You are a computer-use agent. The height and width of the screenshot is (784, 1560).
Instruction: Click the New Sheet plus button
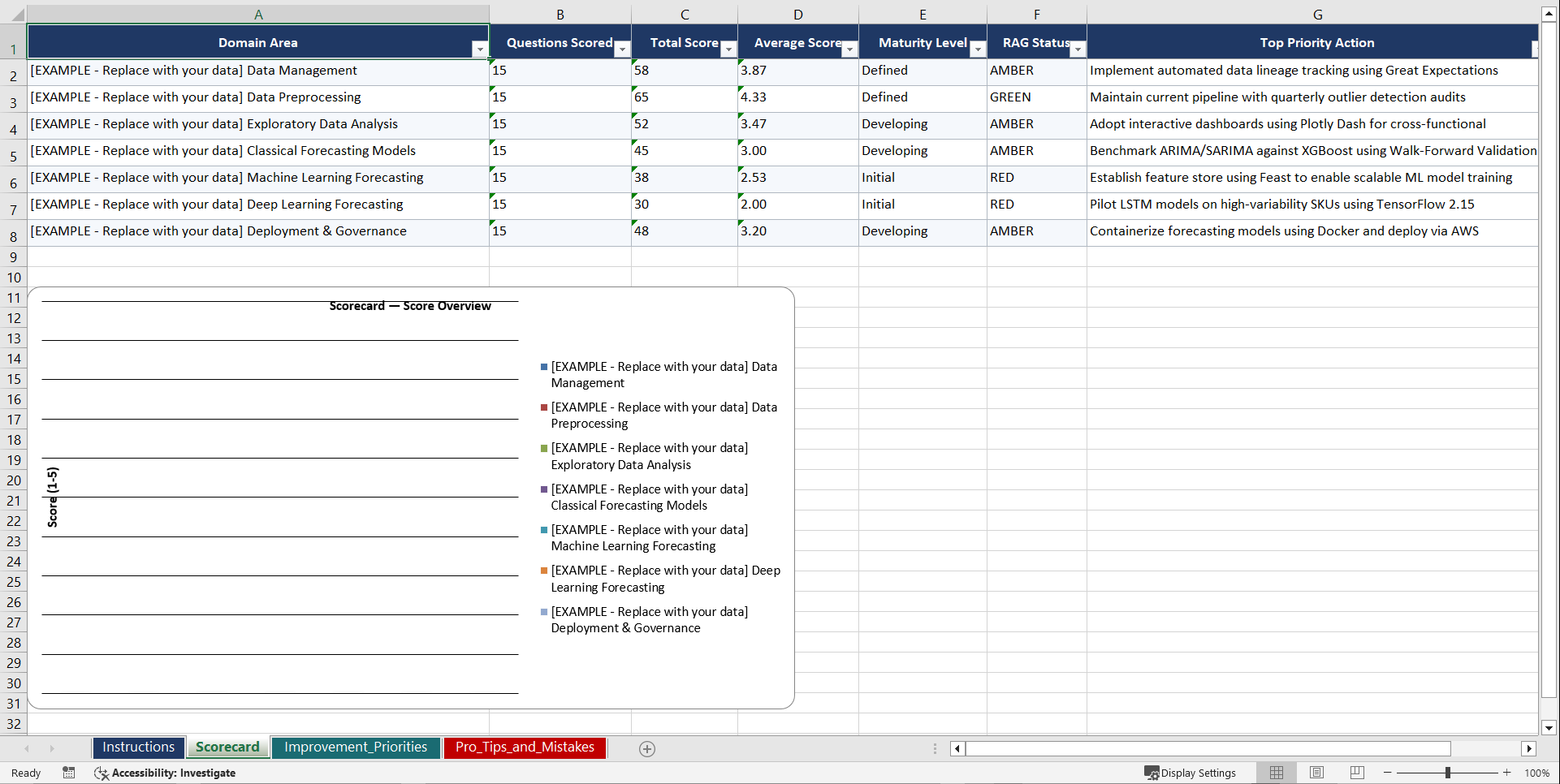point(647,748)
